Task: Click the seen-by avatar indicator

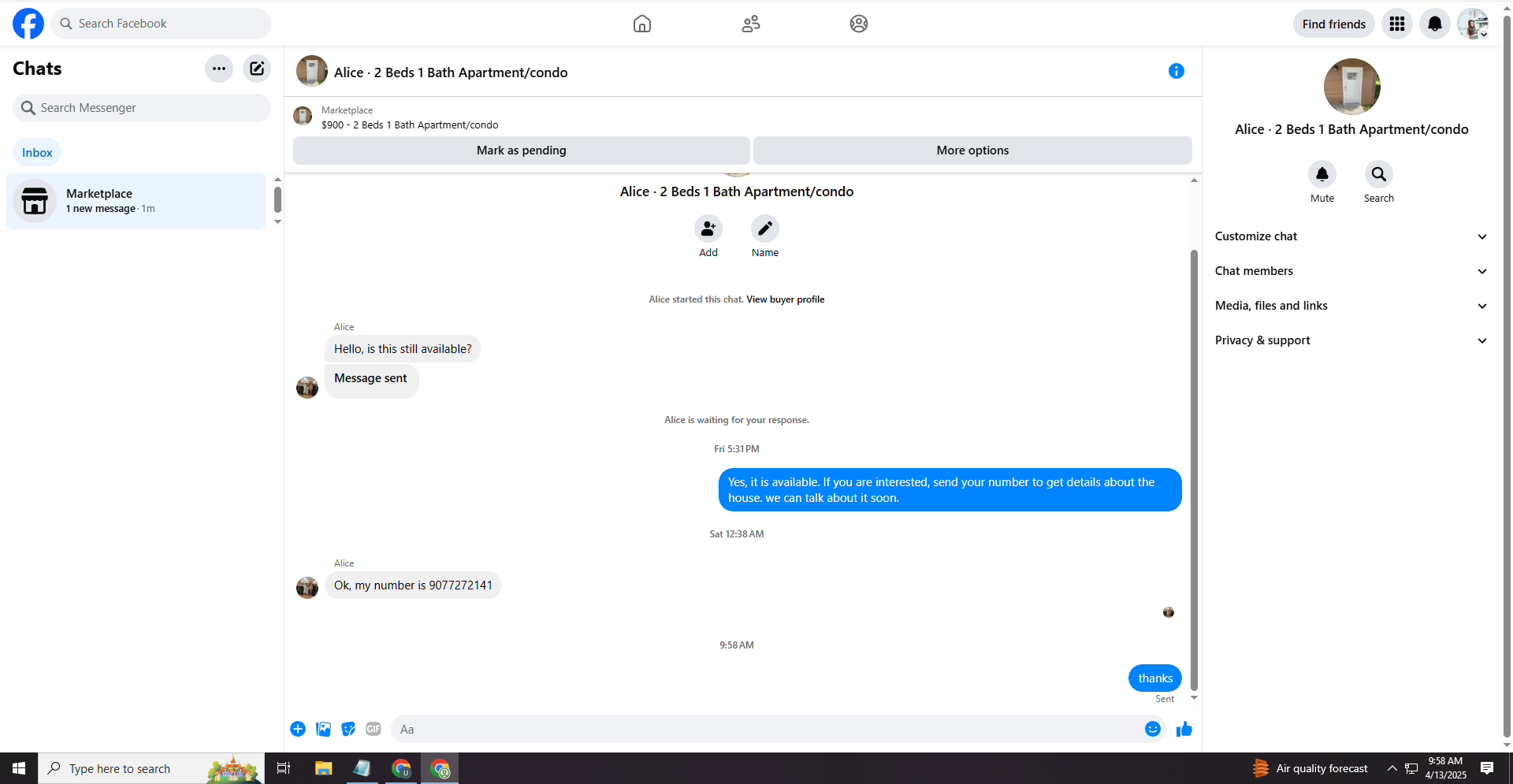Action: pos(1169,612)
